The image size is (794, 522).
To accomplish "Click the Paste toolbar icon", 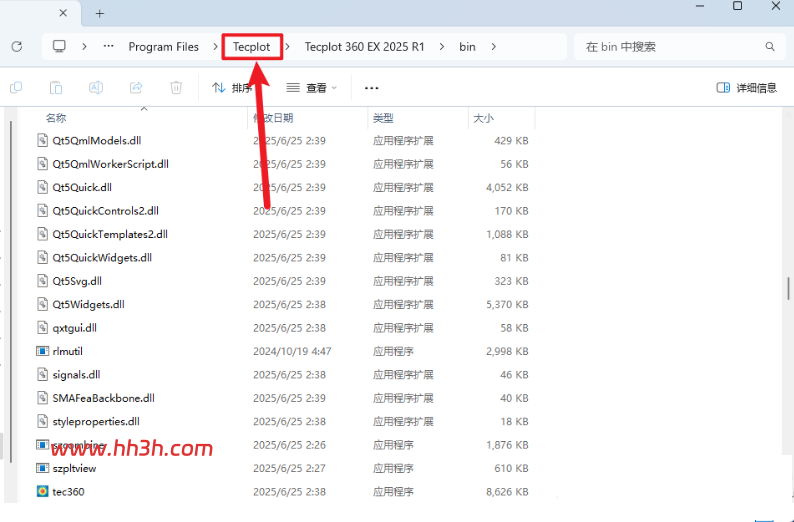I will tap(56, 88).
